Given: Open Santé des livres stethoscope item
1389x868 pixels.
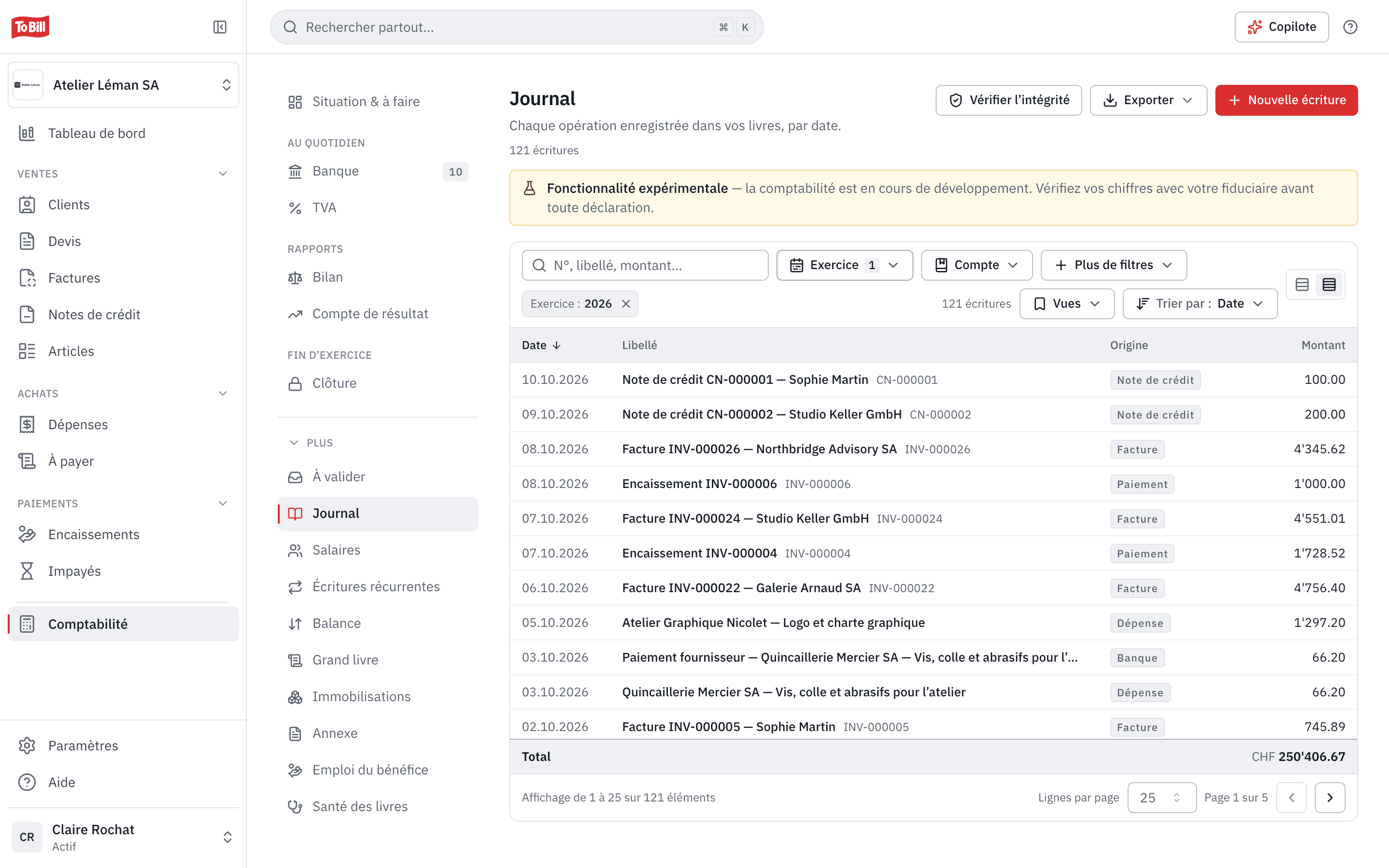Looking at the screenshot, I should click(378, 807).
